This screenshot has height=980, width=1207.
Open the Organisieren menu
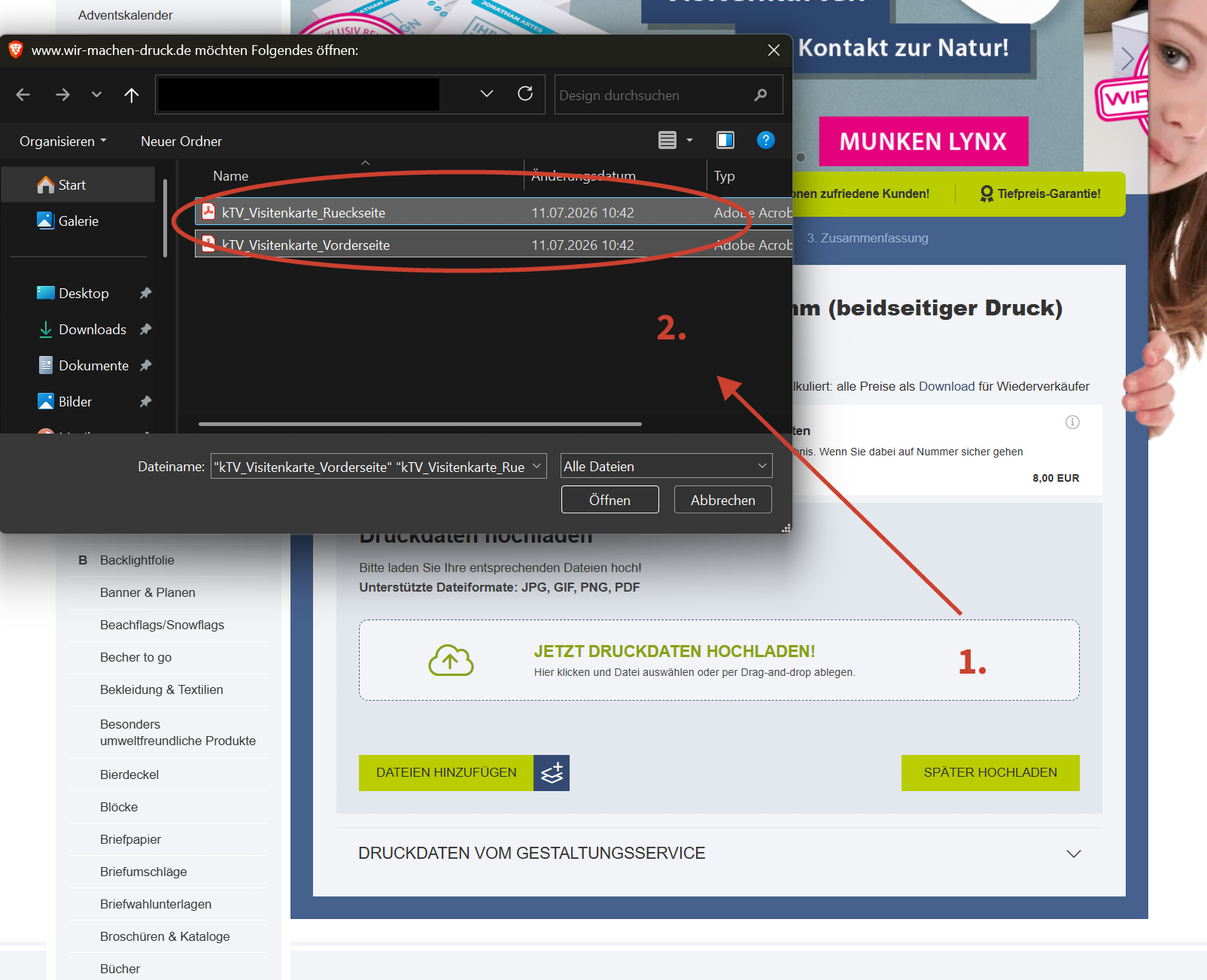coord(63,142)
